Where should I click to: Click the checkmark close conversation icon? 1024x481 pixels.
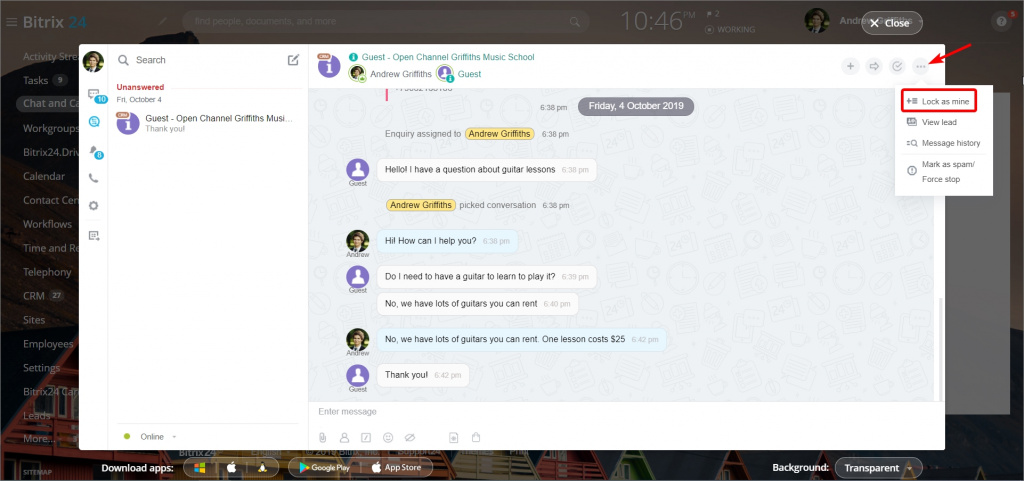(x=897, y=66)
